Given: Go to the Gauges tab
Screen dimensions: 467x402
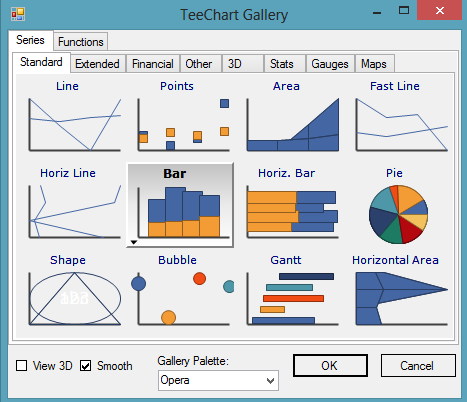Looking at the screenshot, I should coord(330,64).
